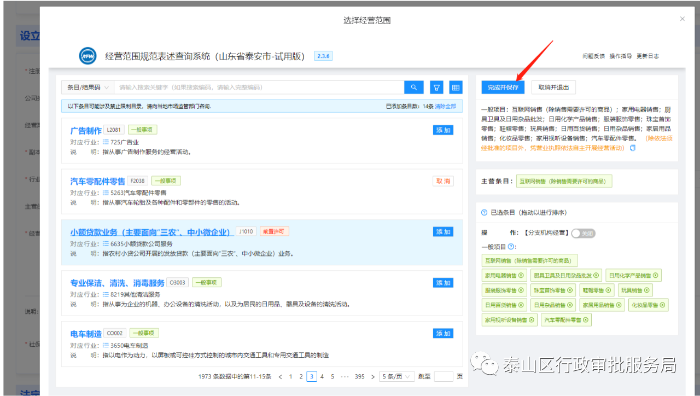700x396 pixels.
Task: Go to the next page arrow
Action: point(372,377)
